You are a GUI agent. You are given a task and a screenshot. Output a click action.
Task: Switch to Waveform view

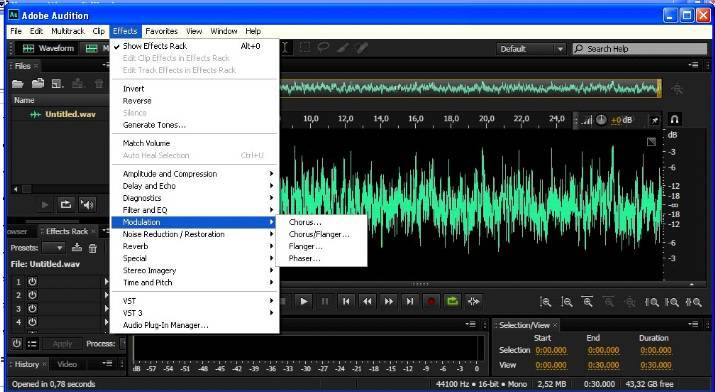(48, 48)
